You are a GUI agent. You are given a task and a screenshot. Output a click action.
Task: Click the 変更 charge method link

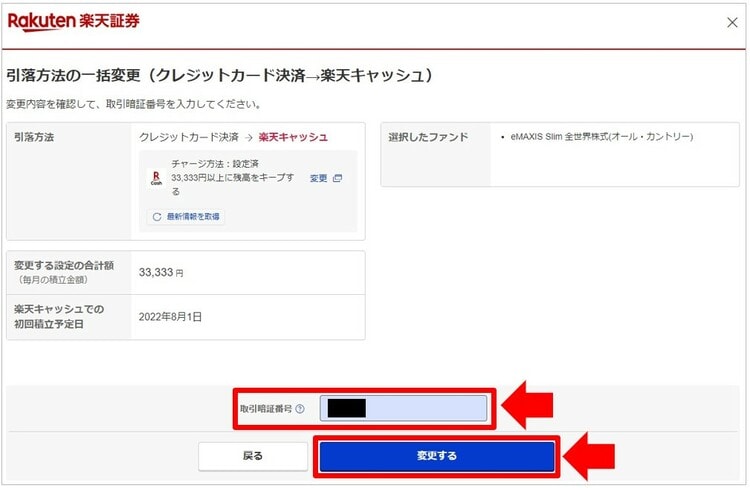click(x=319, y=178)
